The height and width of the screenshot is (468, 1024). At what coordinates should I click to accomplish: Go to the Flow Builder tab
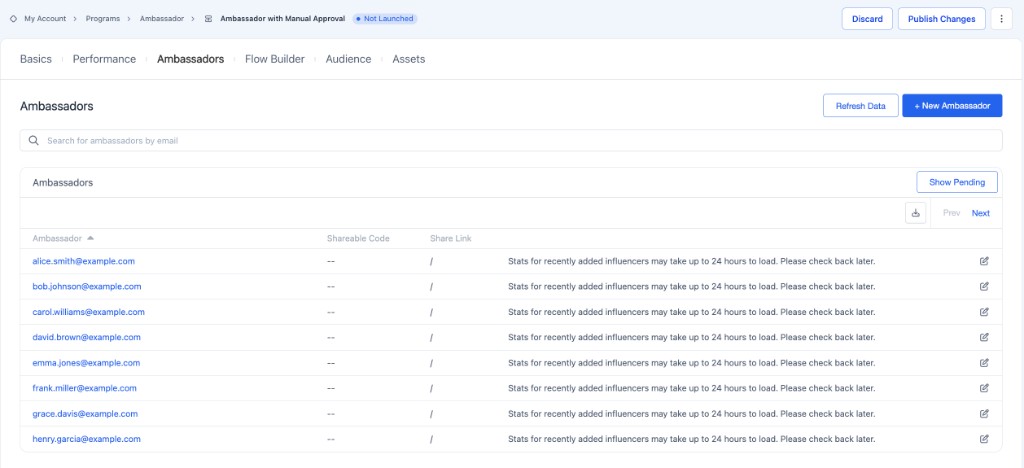[275, 59]
